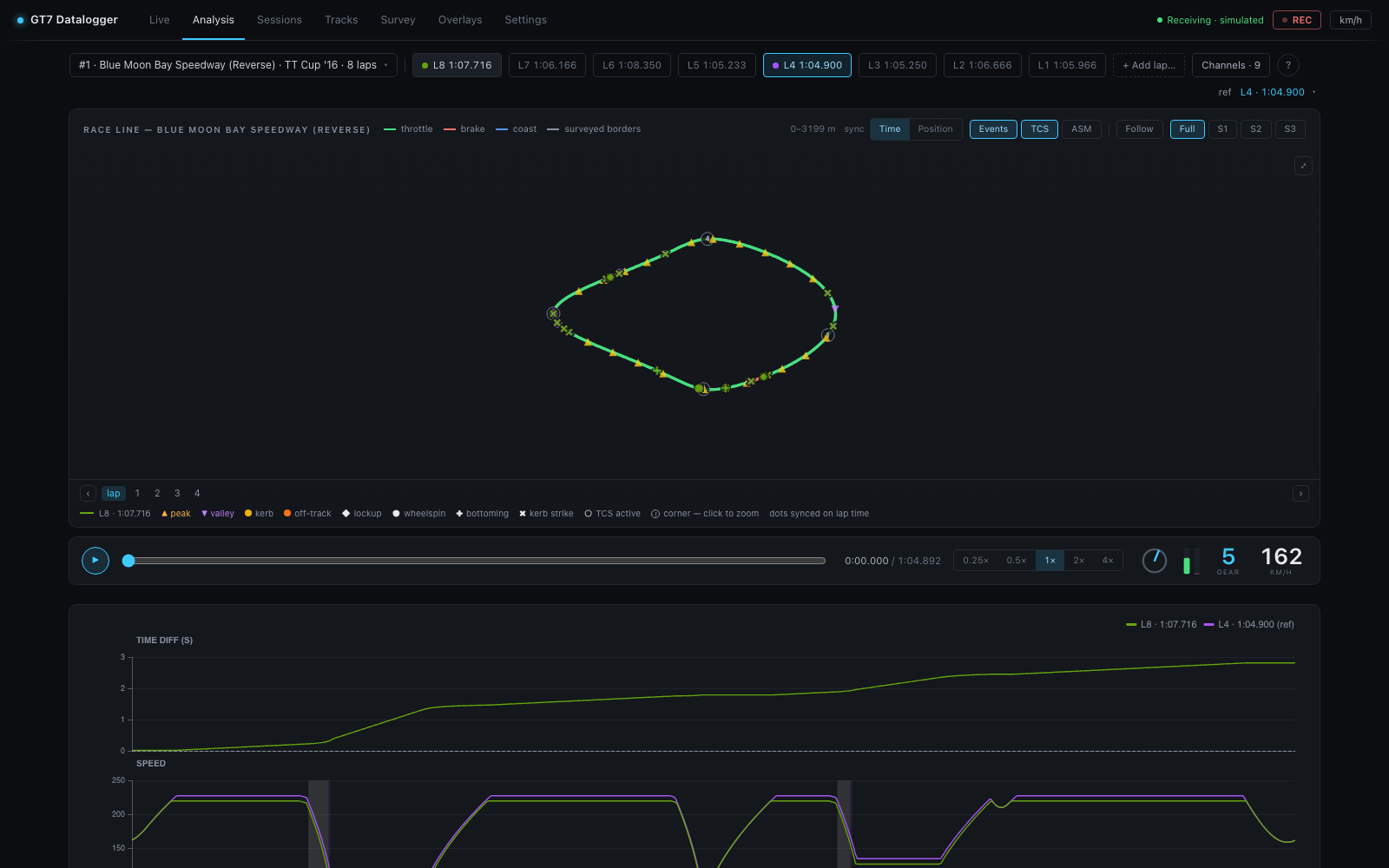Click the steering angle gauge icon
The height and width of the screenshot is (868, 1389).
[x=1154, y=561]
